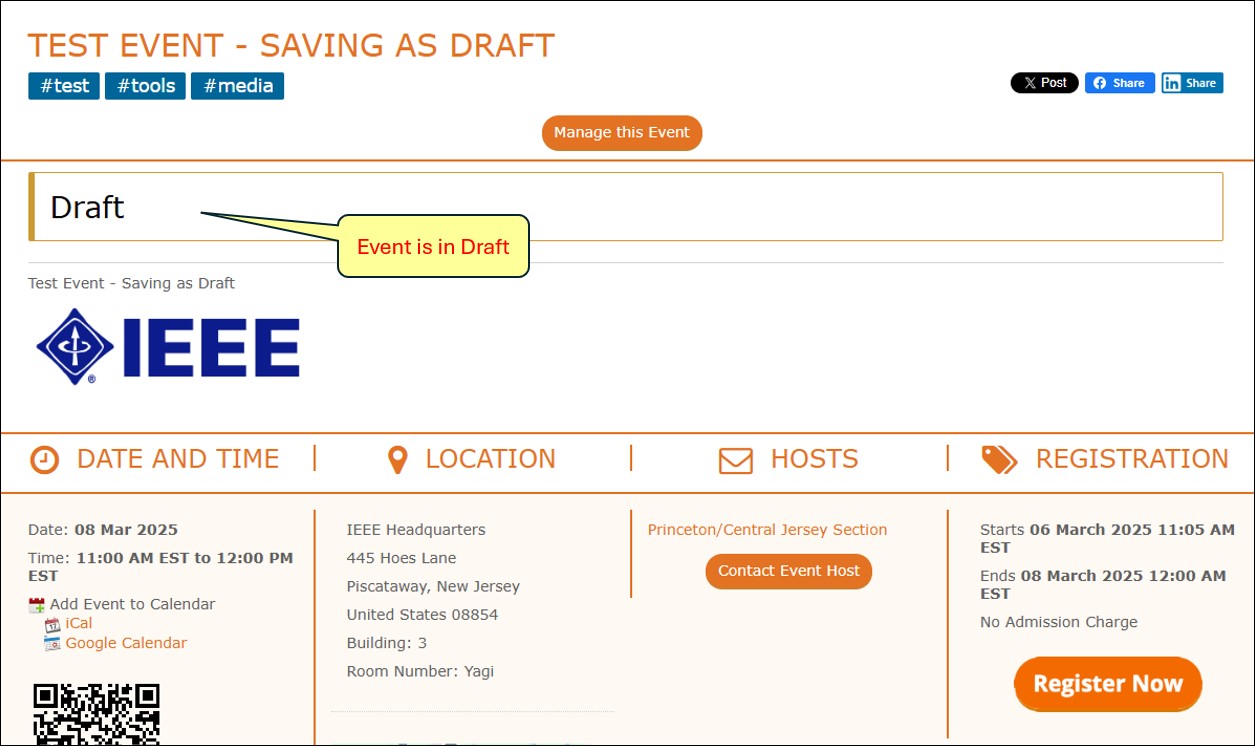This screenshot has width=1255, height=746.
Task: Click 'No Admission Charge' text
Action: (1059, 622)
